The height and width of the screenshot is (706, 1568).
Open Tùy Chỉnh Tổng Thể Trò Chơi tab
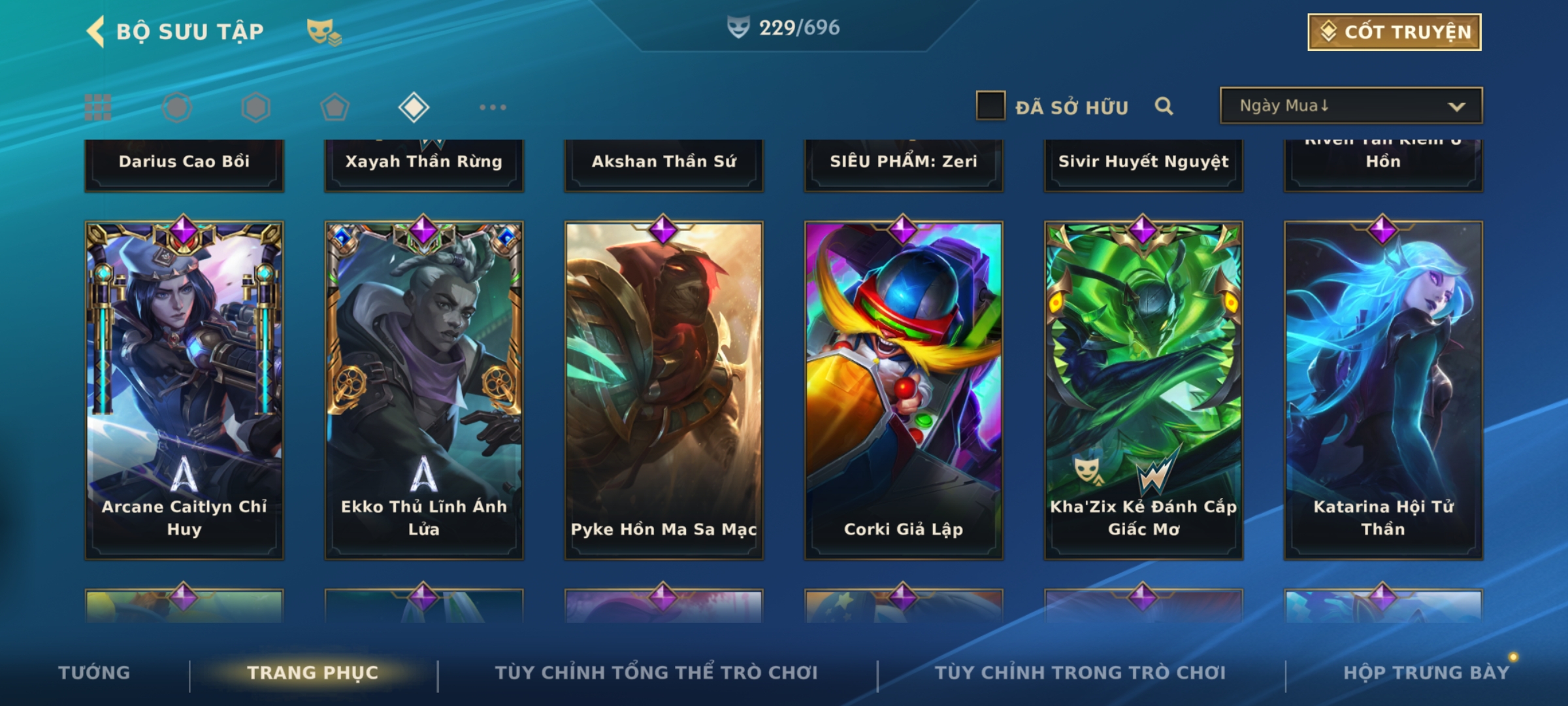coord(656,673)
